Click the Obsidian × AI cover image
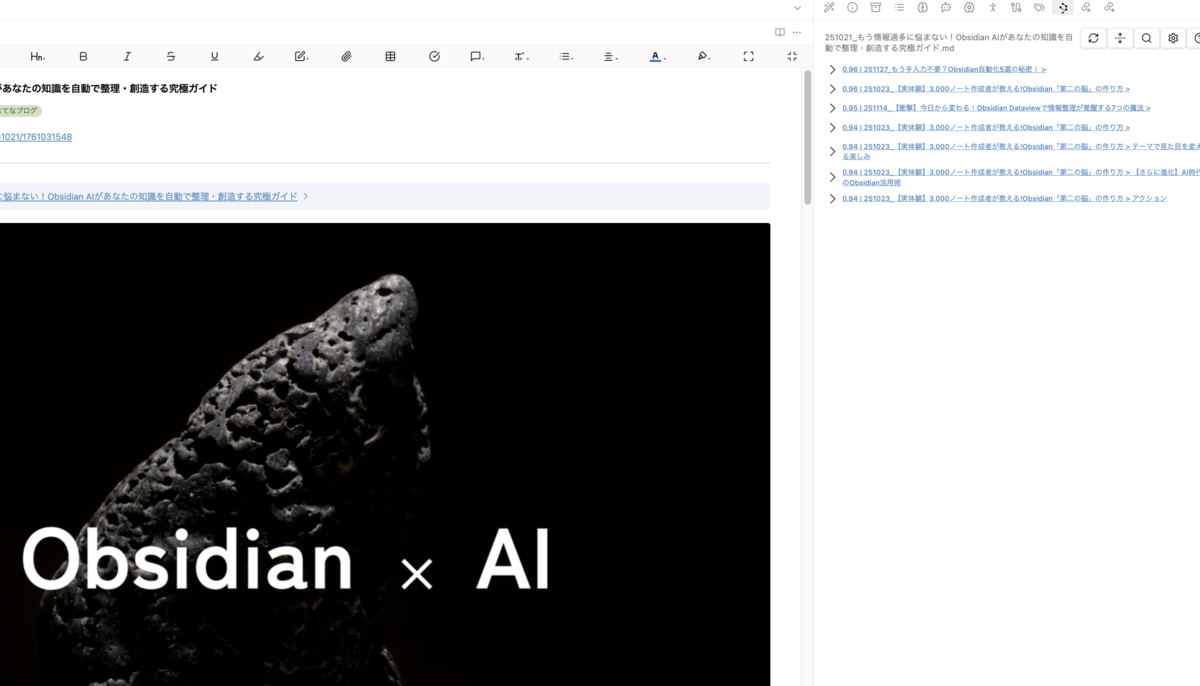 point(385,454)
